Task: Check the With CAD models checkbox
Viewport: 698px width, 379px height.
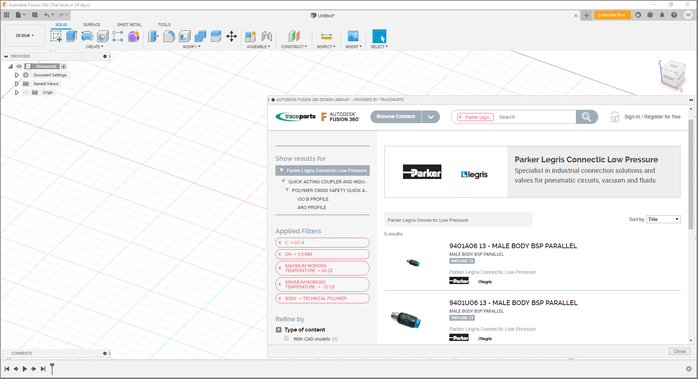Action: click(x=286, y=338)
